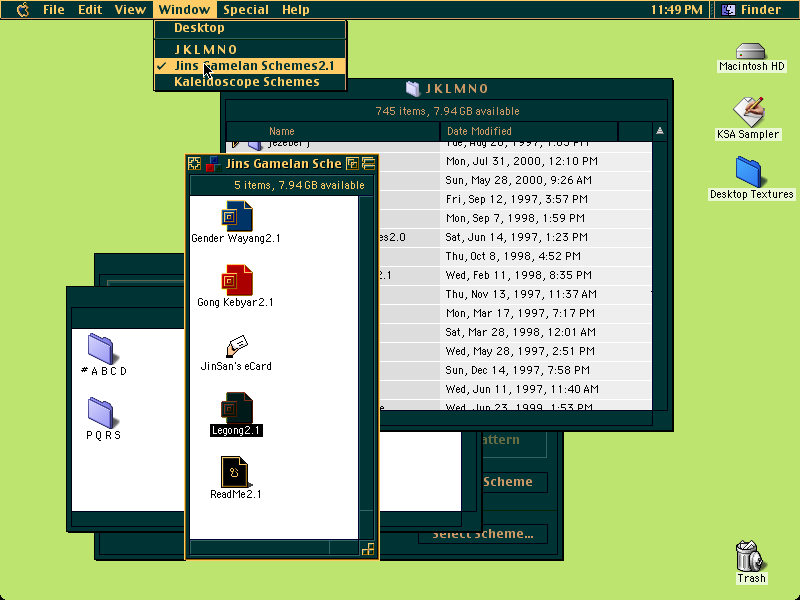Click the partially hidden Scheme button
The height and width of the screenshot is (600, 800).
coord(514,482)
